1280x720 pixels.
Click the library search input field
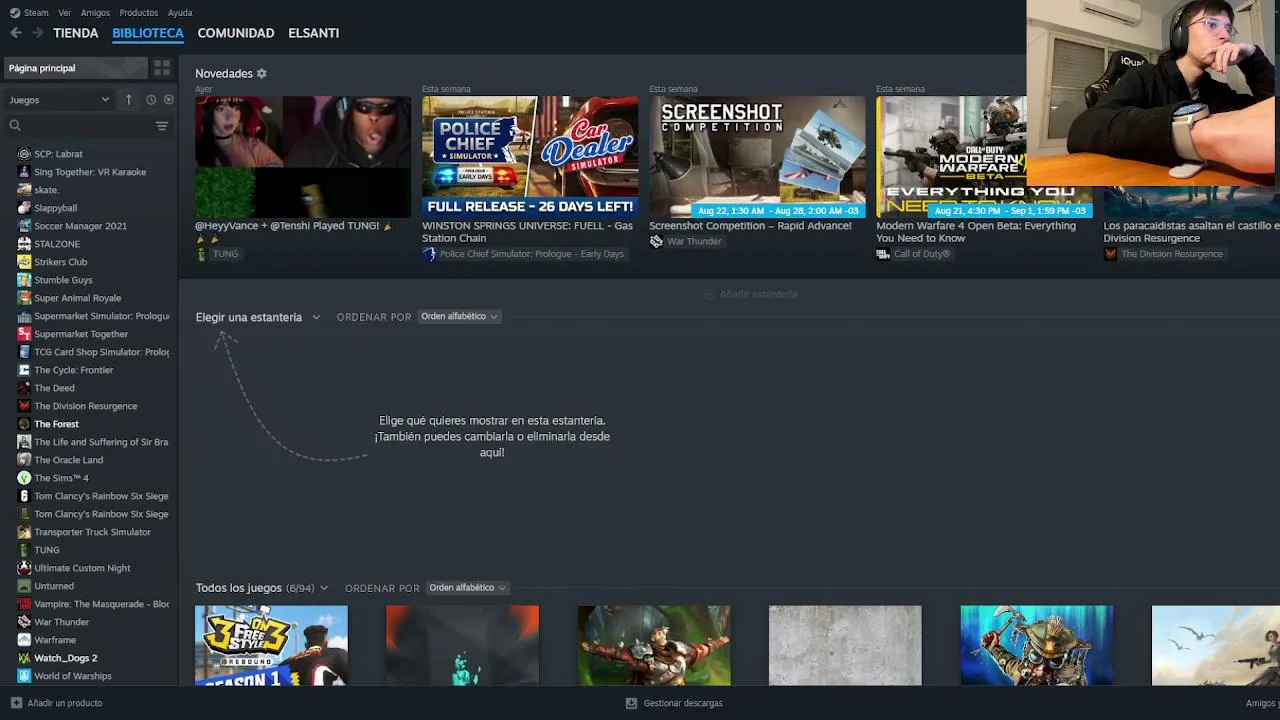[x=88, y=125]
